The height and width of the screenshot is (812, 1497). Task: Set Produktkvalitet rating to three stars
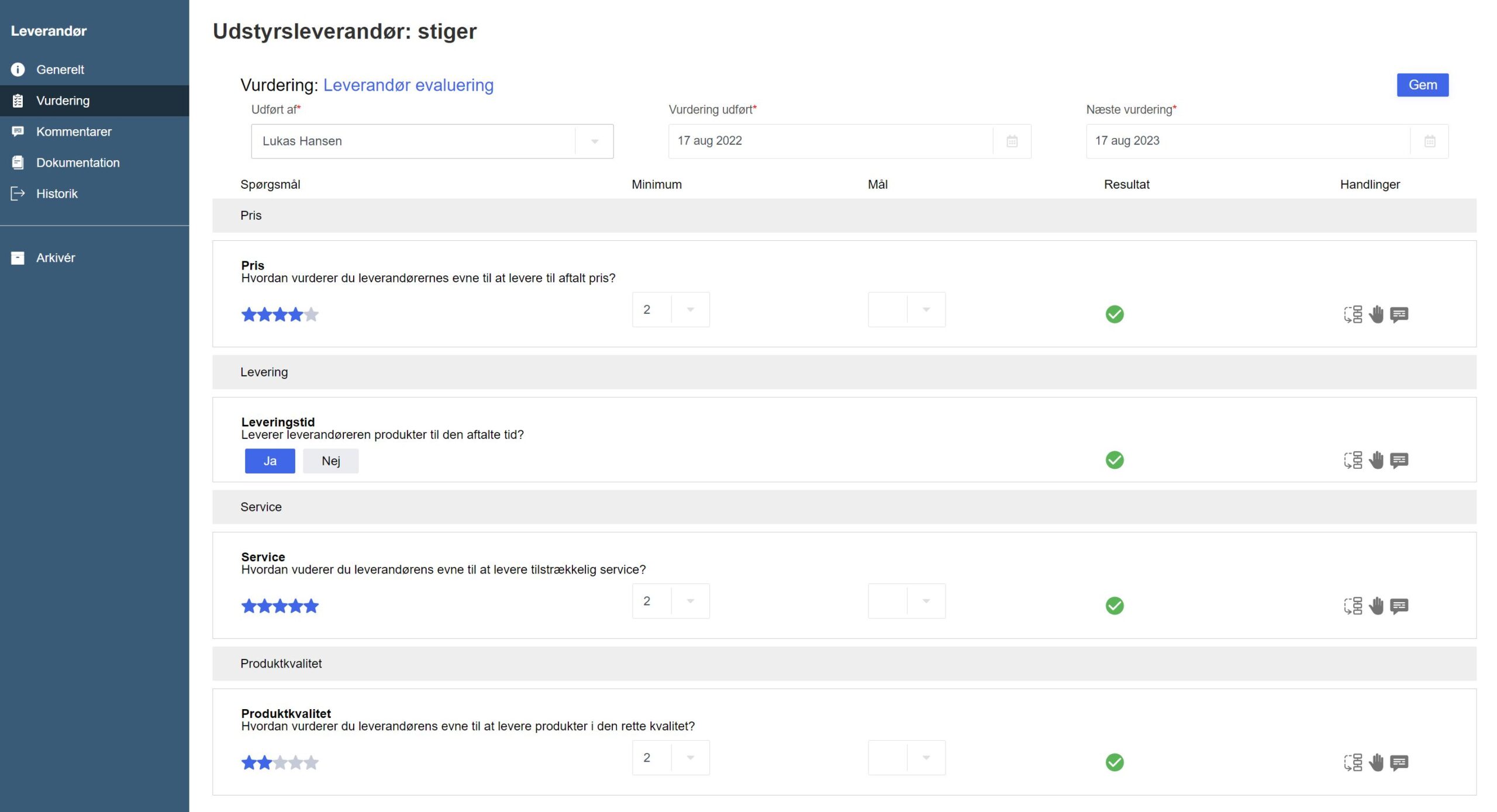(x=280, y=762)
